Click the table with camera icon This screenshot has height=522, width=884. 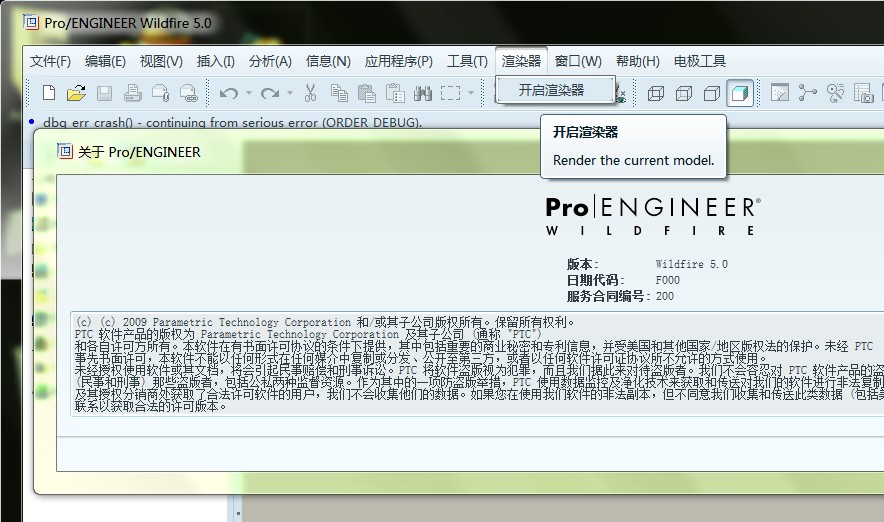click(x=863, y=92)
